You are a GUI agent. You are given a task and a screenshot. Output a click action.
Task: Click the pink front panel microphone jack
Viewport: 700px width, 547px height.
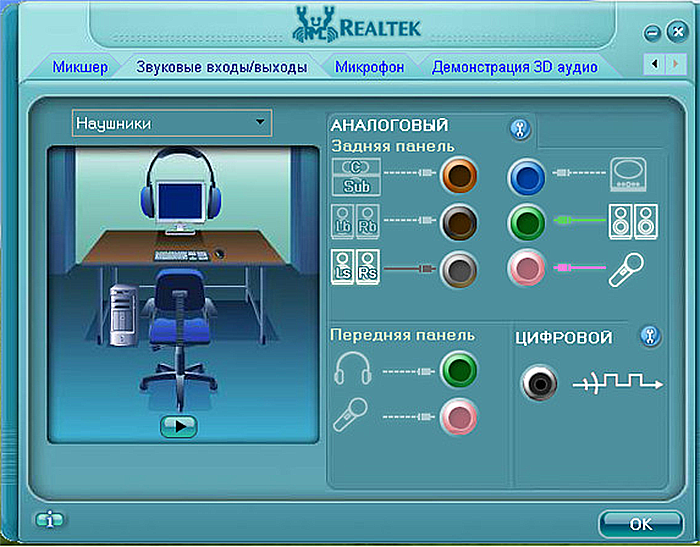pyautogui.click(x=458, y=417)
